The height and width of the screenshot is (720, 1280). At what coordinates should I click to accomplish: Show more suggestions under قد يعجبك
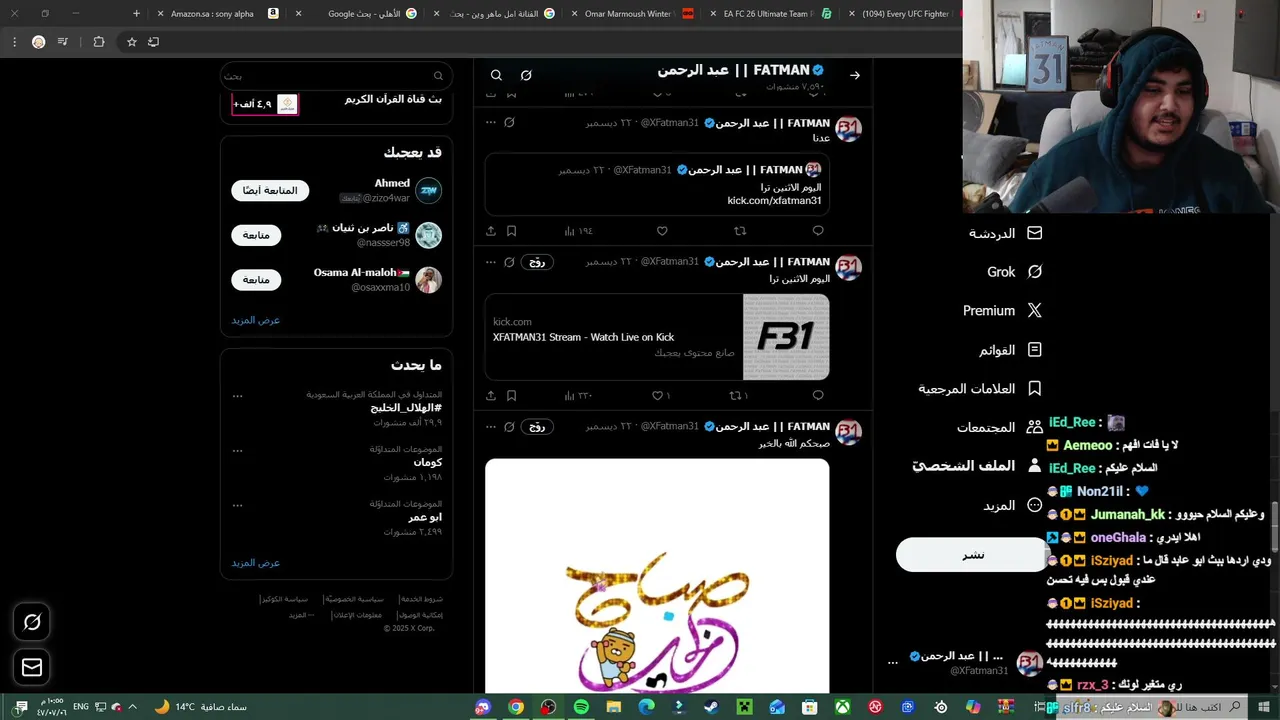click(x=256, y=320)
